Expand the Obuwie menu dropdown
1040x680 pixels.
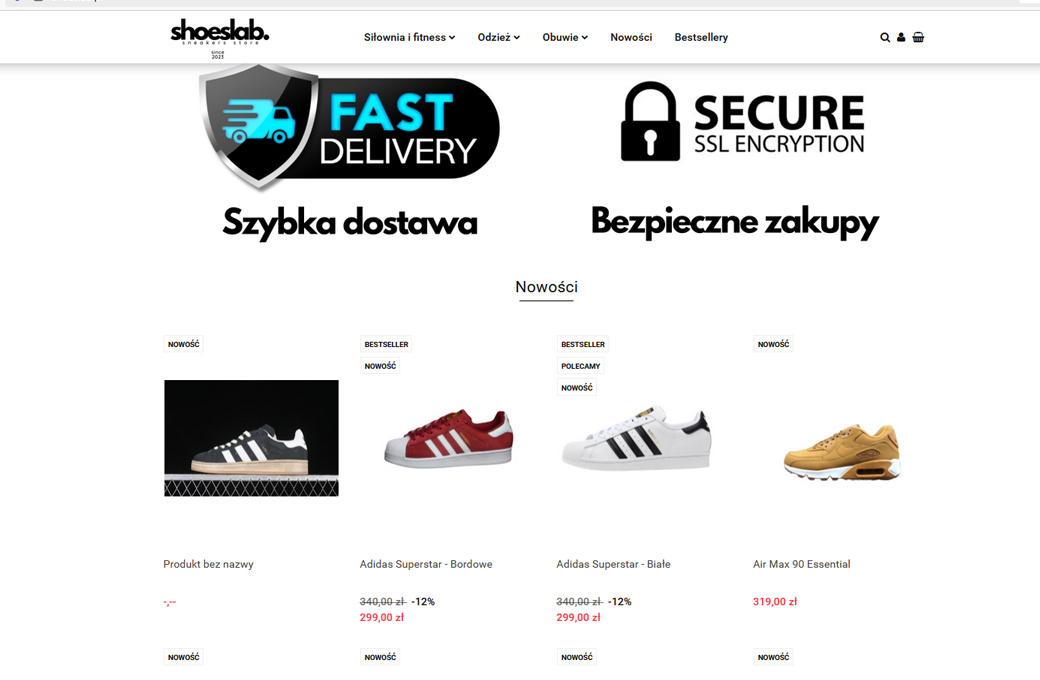(565, 37)
